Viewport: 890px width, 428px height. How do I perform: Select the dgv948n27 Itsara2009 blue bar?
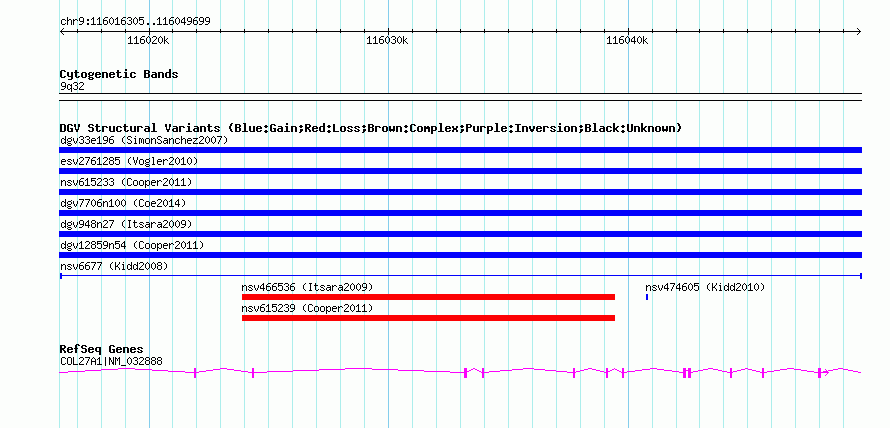(460, 234)
